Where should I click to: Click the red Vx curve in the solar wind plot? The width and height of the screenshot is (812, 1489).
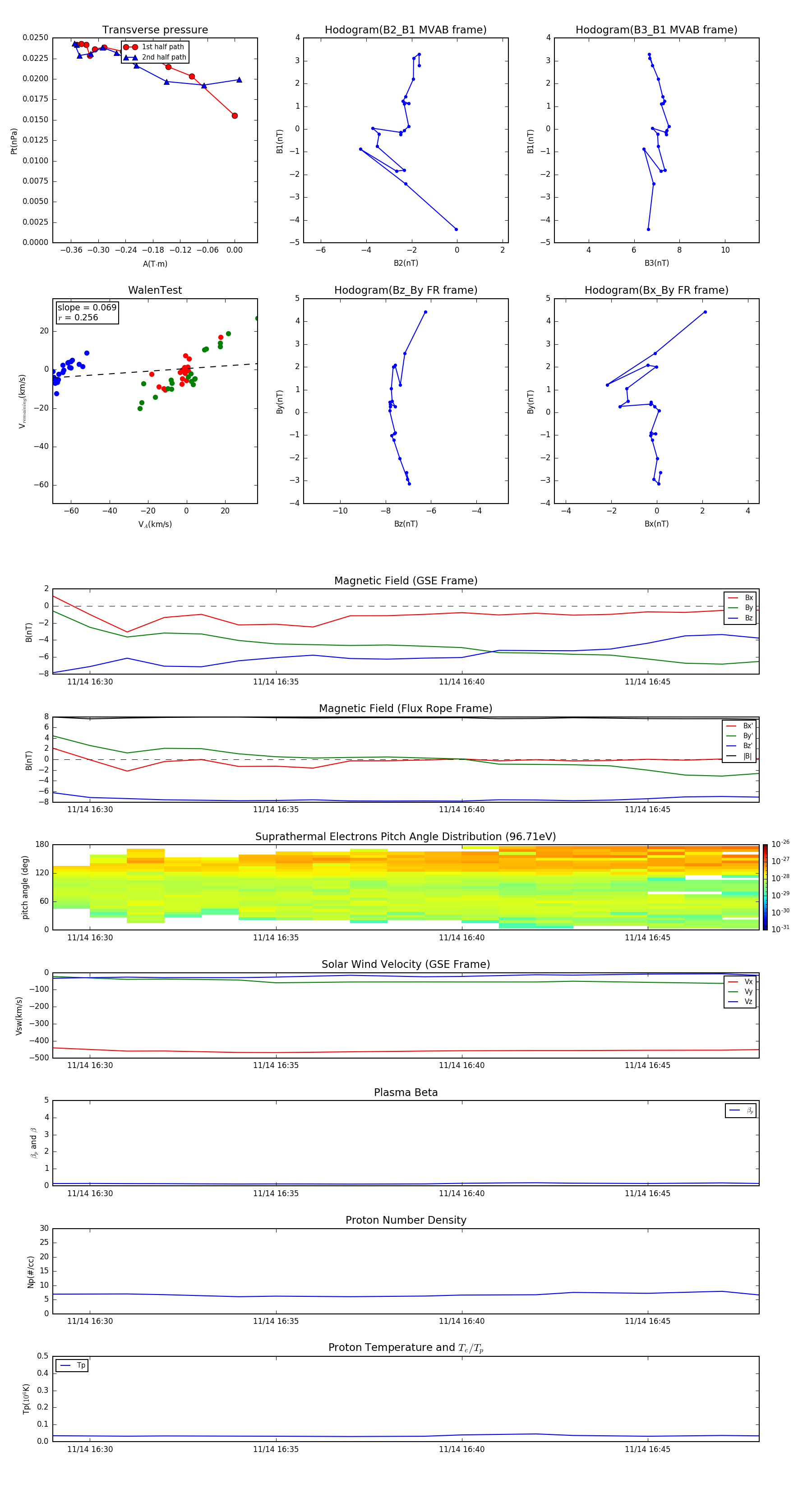406,1051
